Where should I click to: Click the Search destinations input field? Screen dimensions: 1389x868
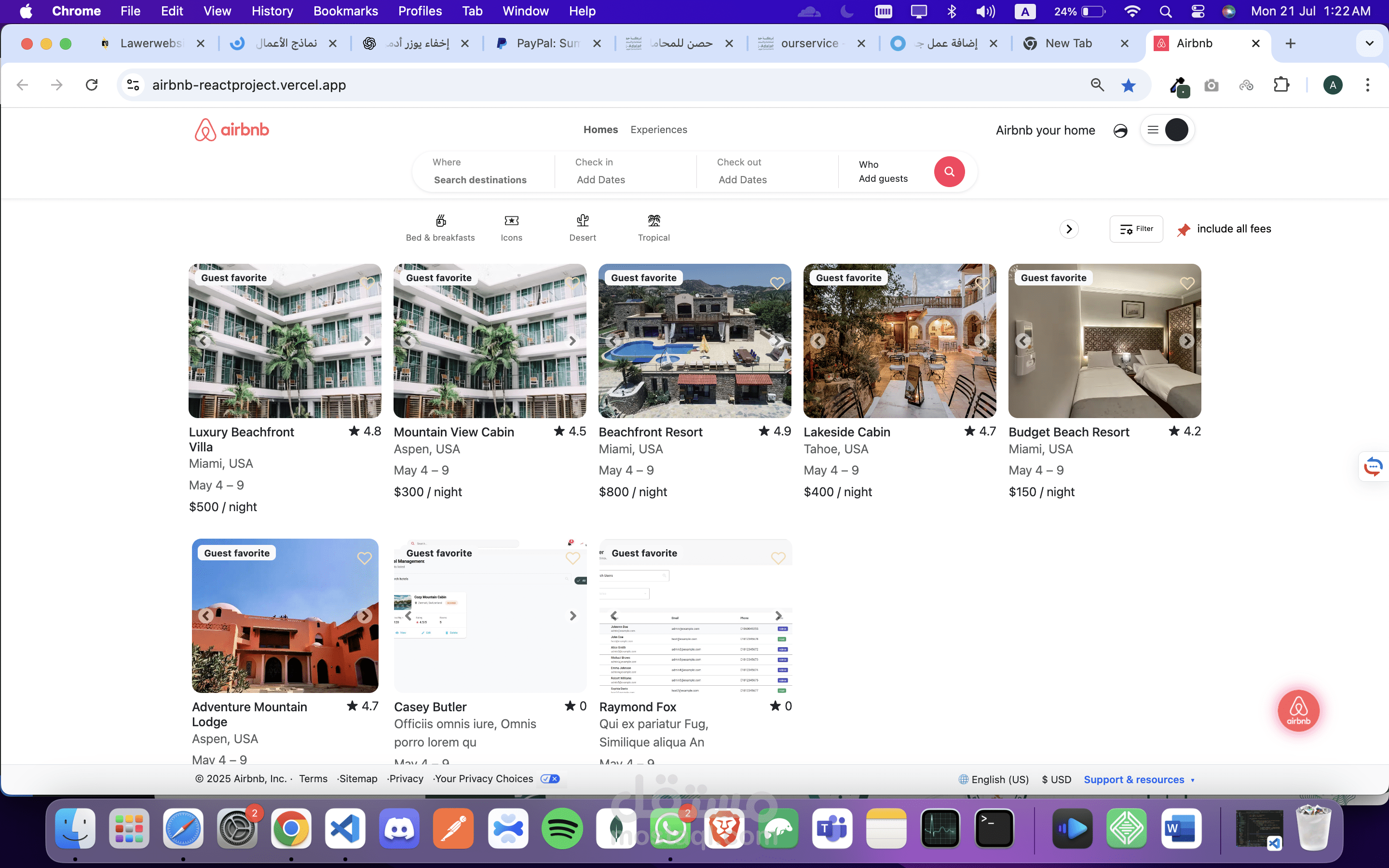click(480, 180)
